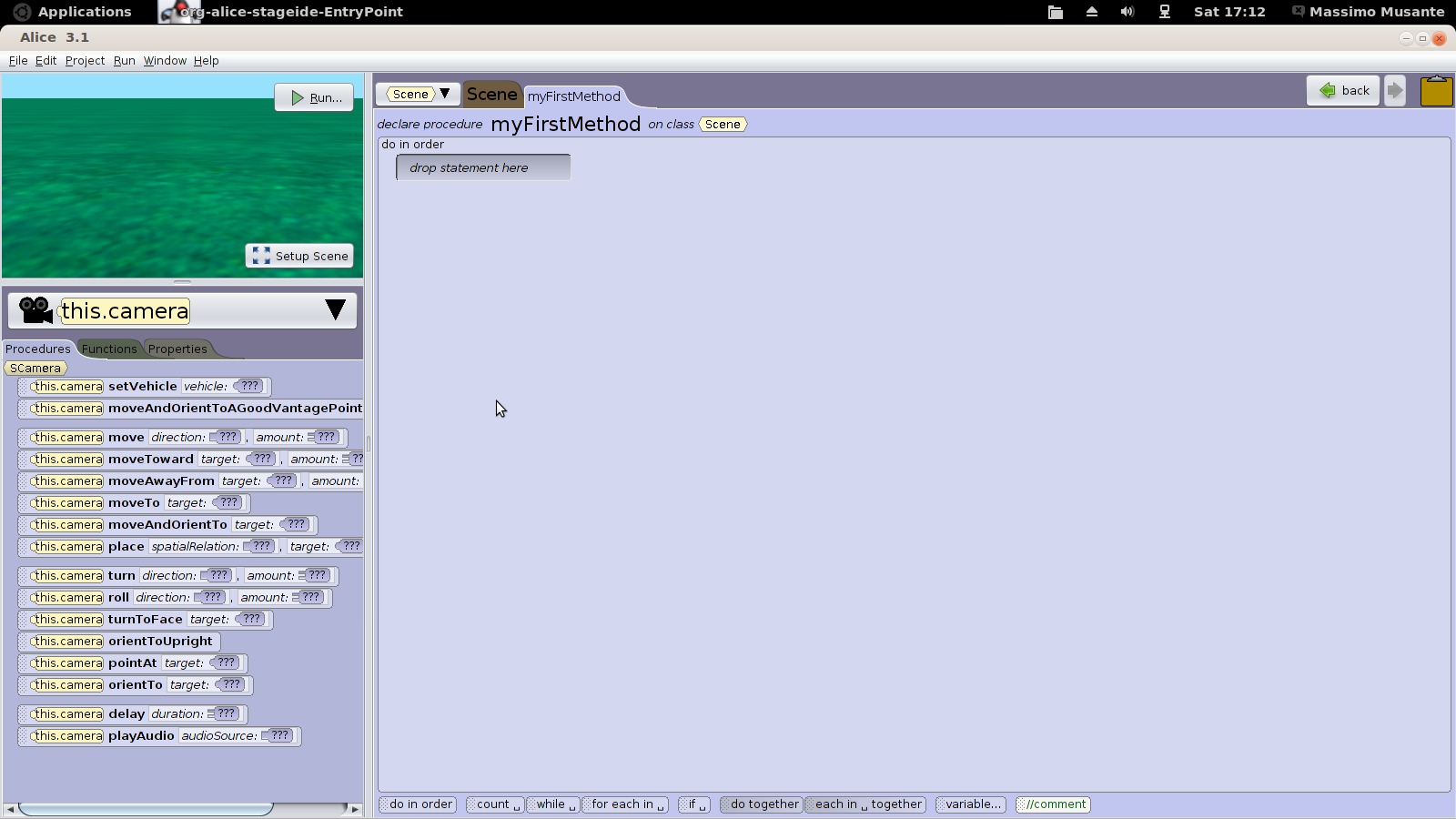Viewport: 1456px width, 819px height.
Task: Click the if block
Action: click(x=694, y=804)
